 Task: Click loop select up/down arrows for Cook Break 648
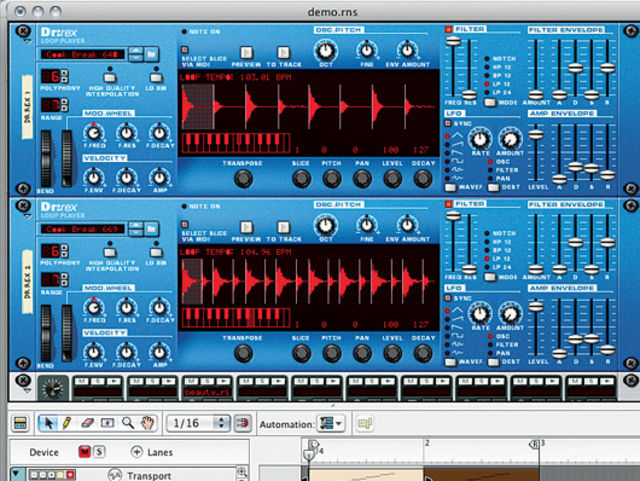[x=136, y=54]
